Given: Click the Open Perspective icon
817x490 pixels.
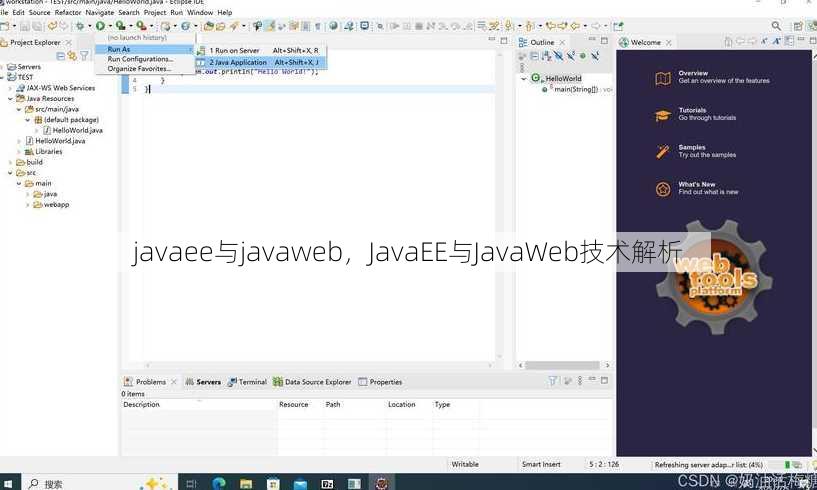Looking at the screenshot, I should pos(798,26).
